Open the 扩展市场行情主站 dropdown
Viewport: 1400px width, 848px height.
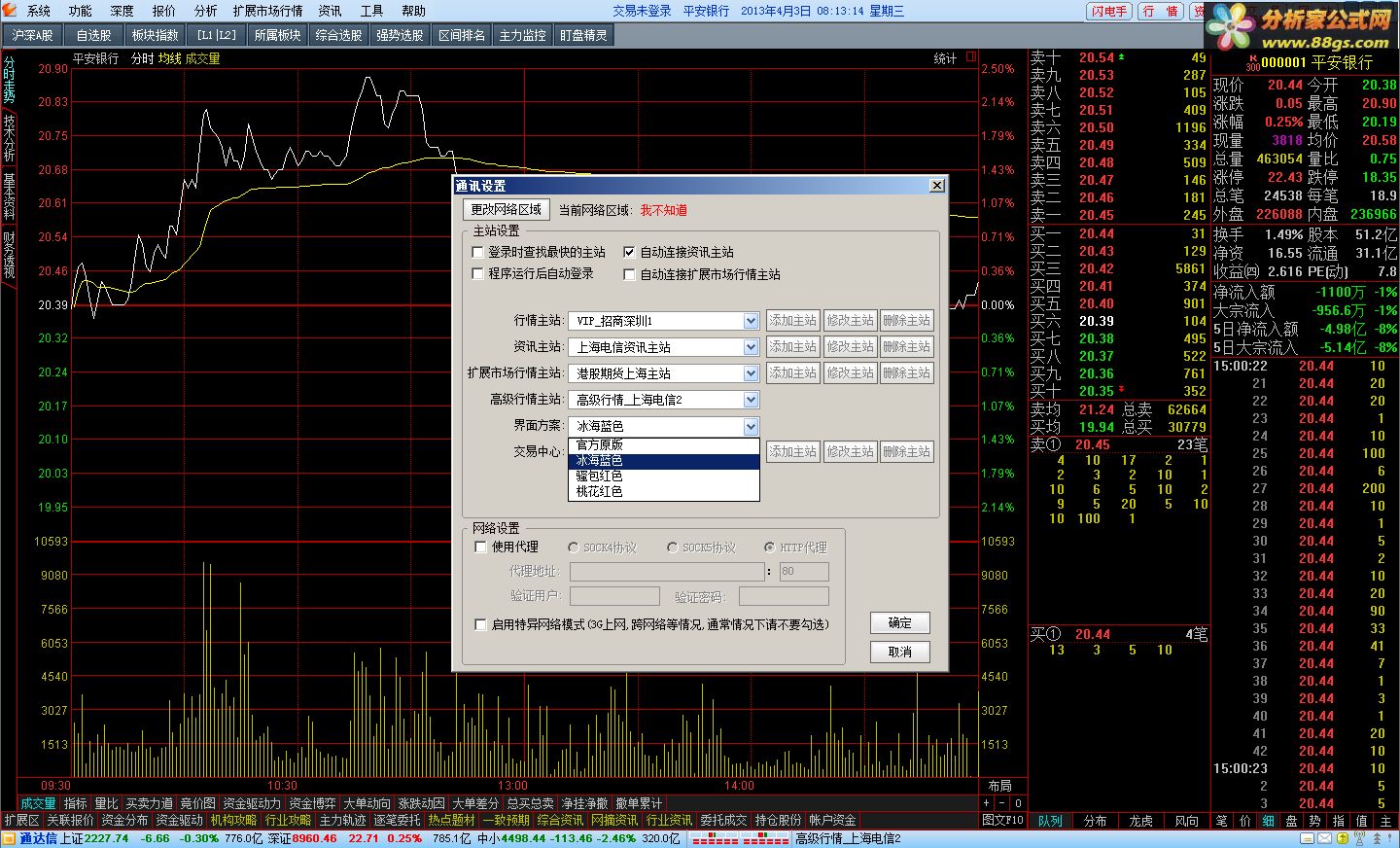click(751, 373)
